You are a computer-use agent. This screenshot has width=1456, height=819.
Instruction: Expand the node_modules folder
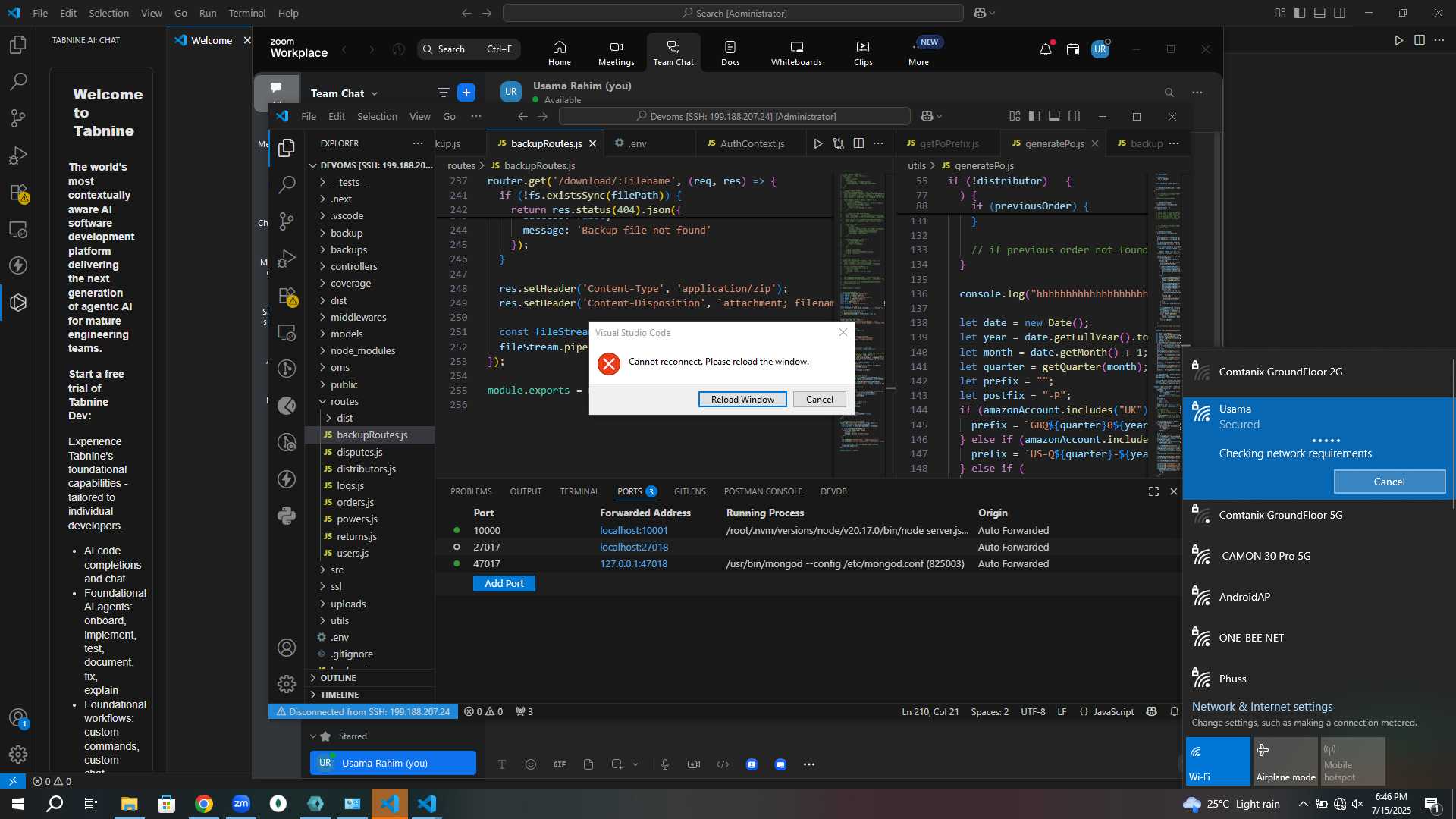(362, 350)
